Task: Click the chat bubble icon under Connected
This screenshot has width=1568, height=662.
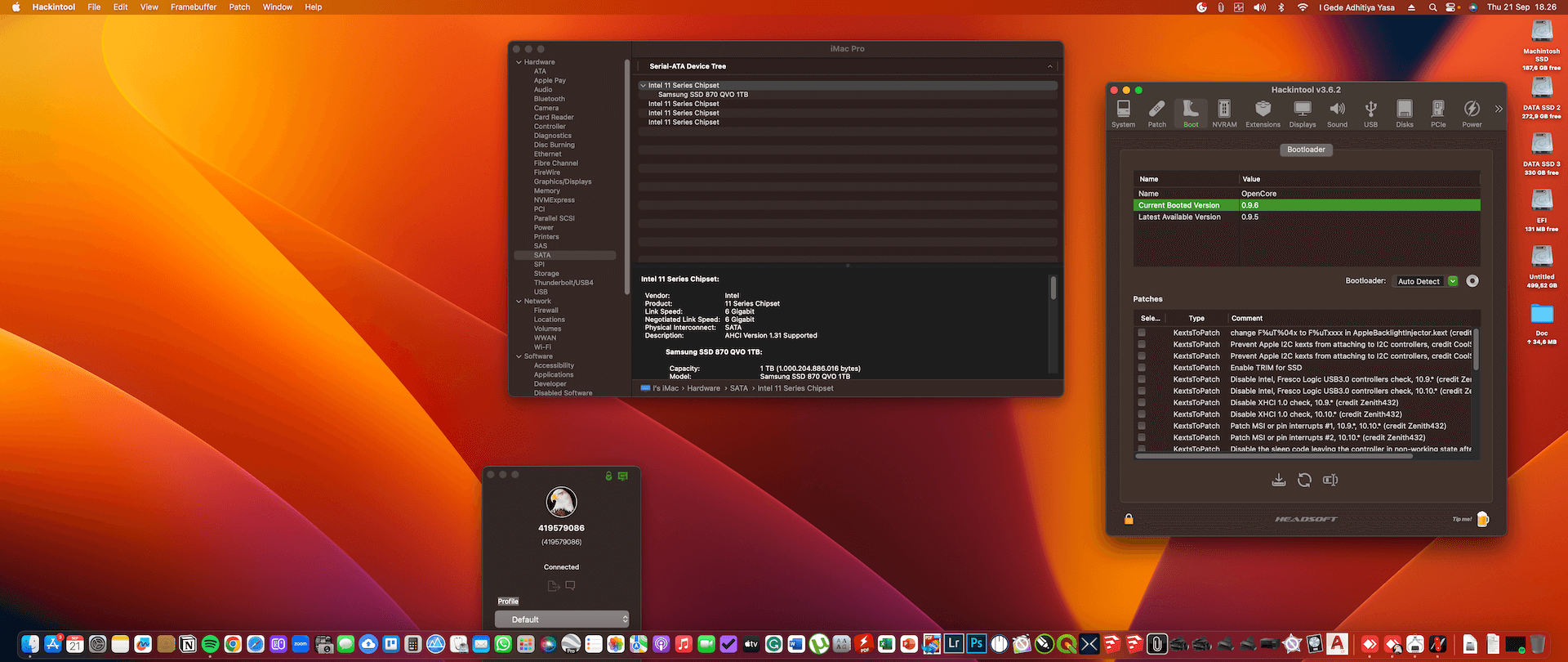Action: click(570, 585)
